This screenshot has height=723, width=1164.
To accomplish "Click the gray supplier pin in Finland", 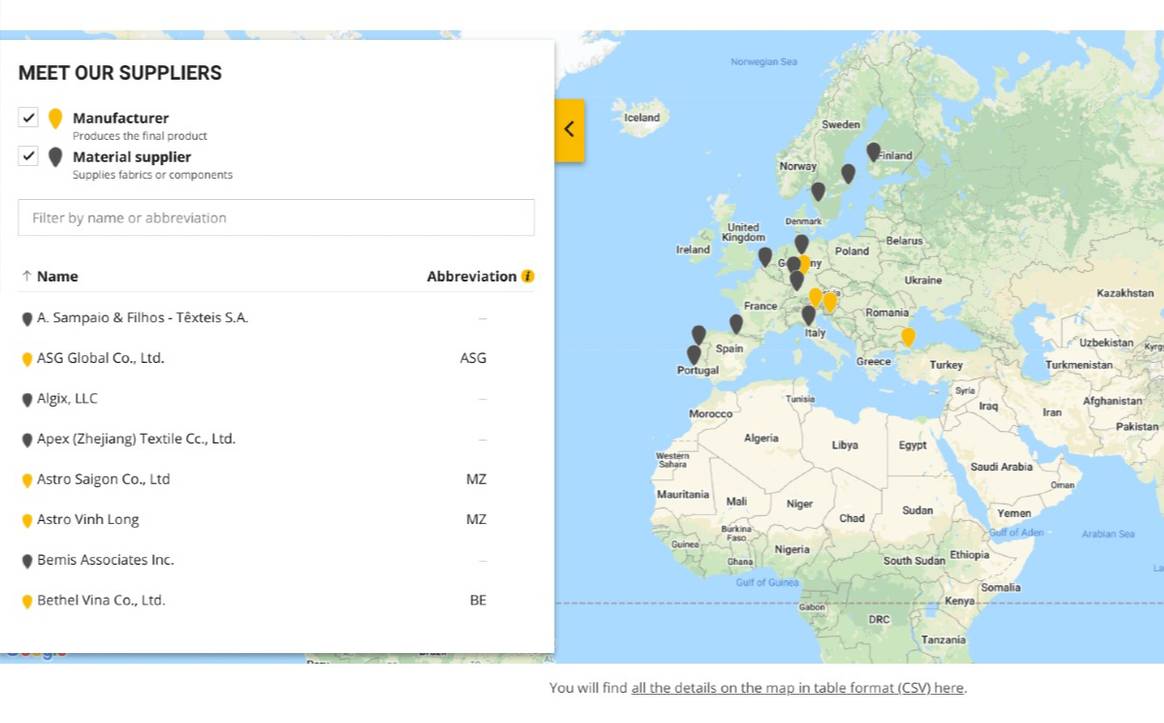I will coord(873,151).
